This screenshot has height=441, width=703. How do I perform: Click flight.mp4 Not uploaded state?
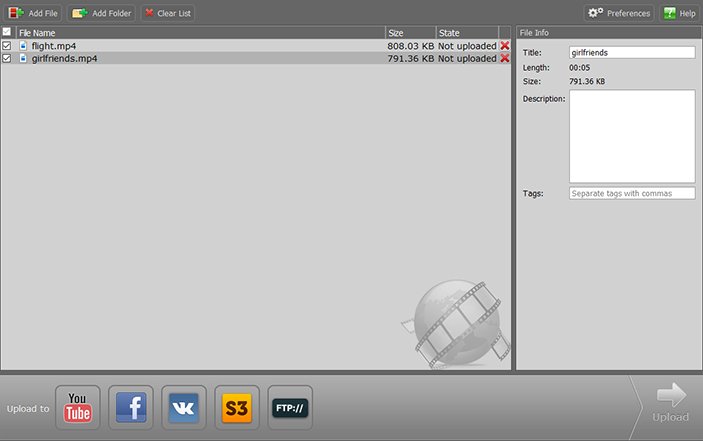(x=467, y=46)
